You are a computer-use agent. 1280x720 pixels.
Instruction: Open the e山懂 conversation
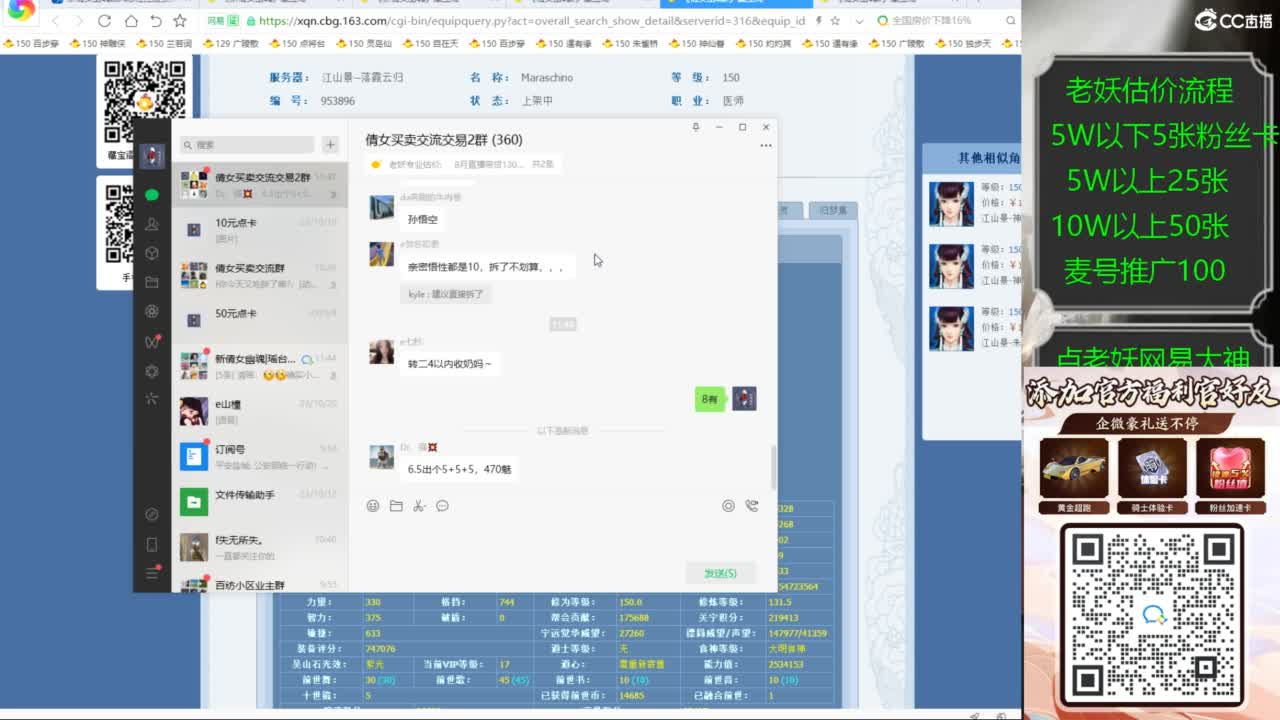click(260, 411)
